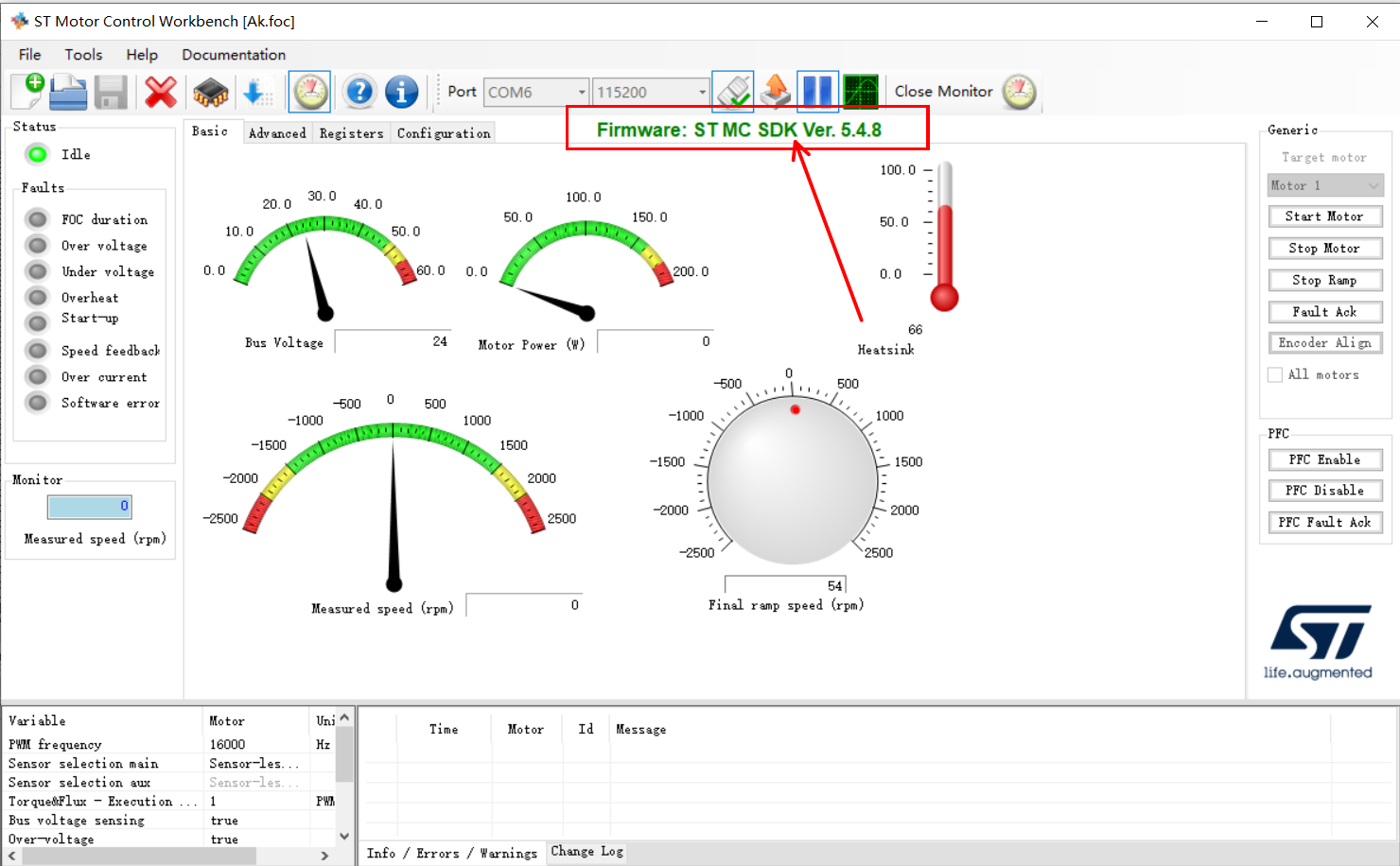
Task: Click the Over current fault indicator
Action: pos(38,377)
